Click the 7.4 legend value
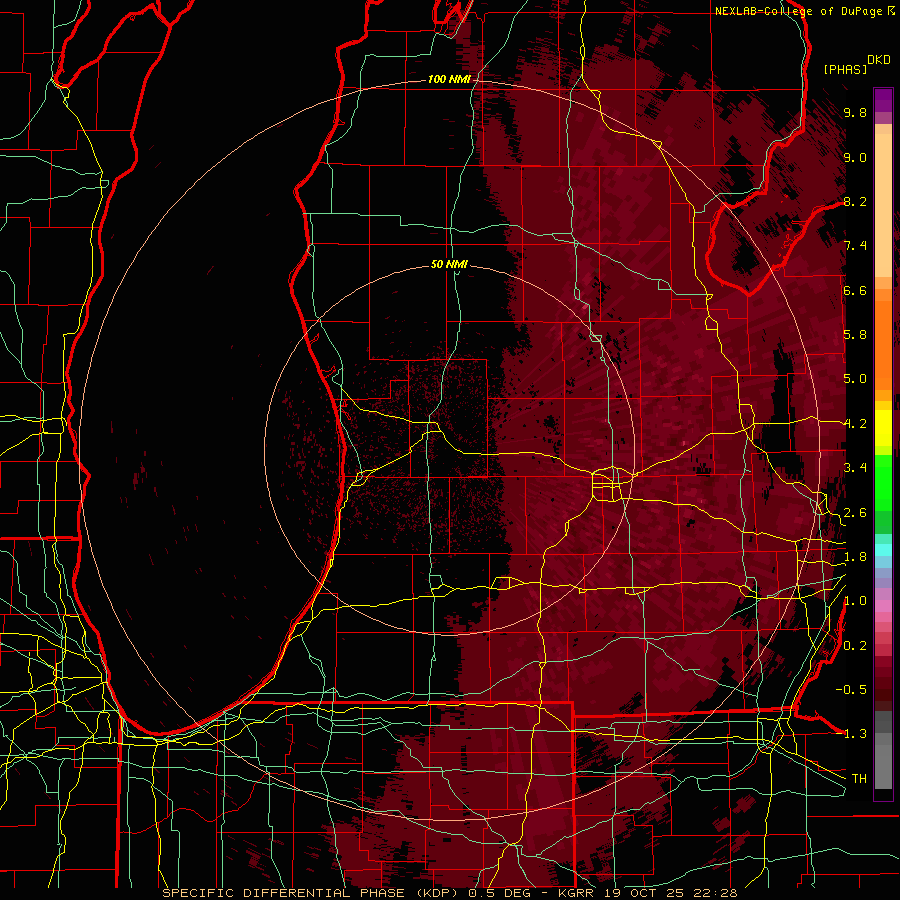The image size is (900, 900). (855, 246)
